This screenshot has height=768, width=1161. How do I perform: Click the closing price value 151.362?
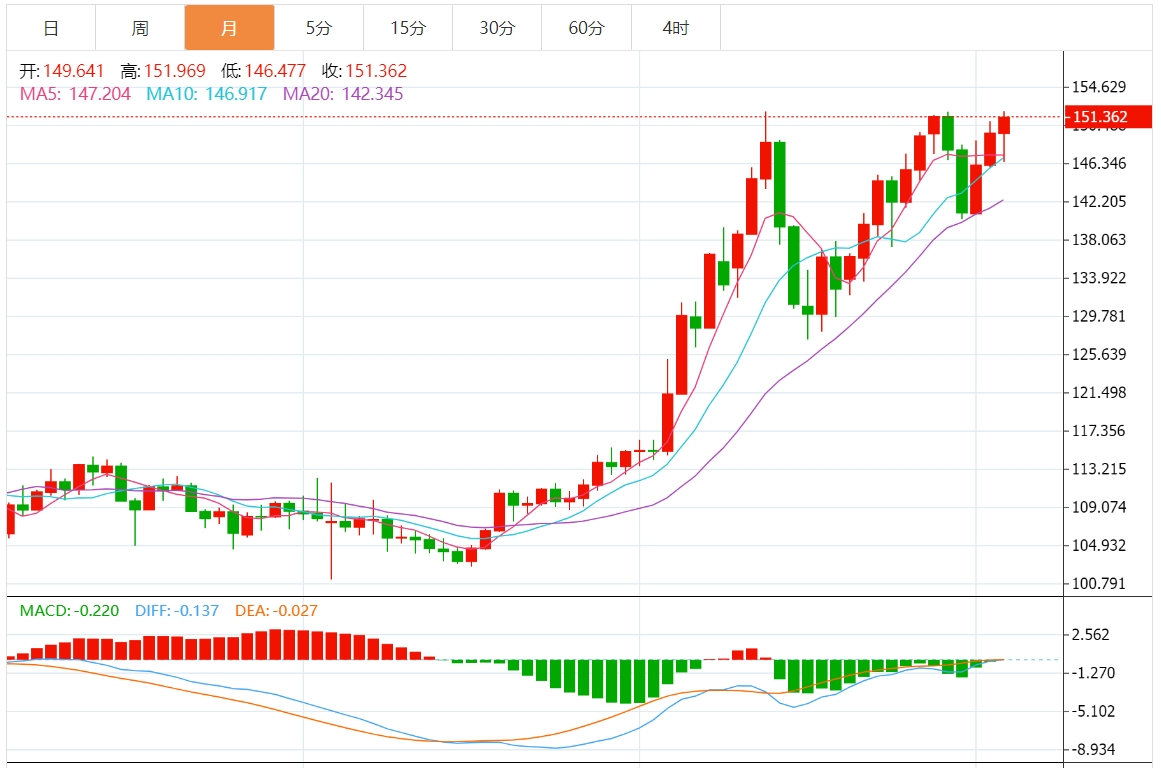[x=376, y=71]
